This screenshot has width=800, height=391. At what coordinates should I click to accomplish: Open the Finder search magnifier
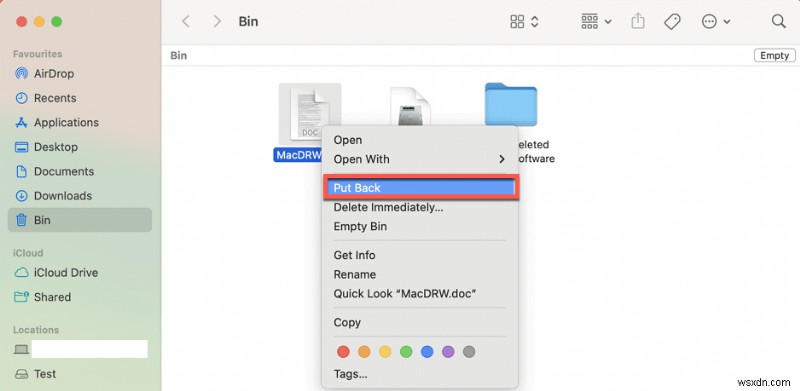pos(778,21)
